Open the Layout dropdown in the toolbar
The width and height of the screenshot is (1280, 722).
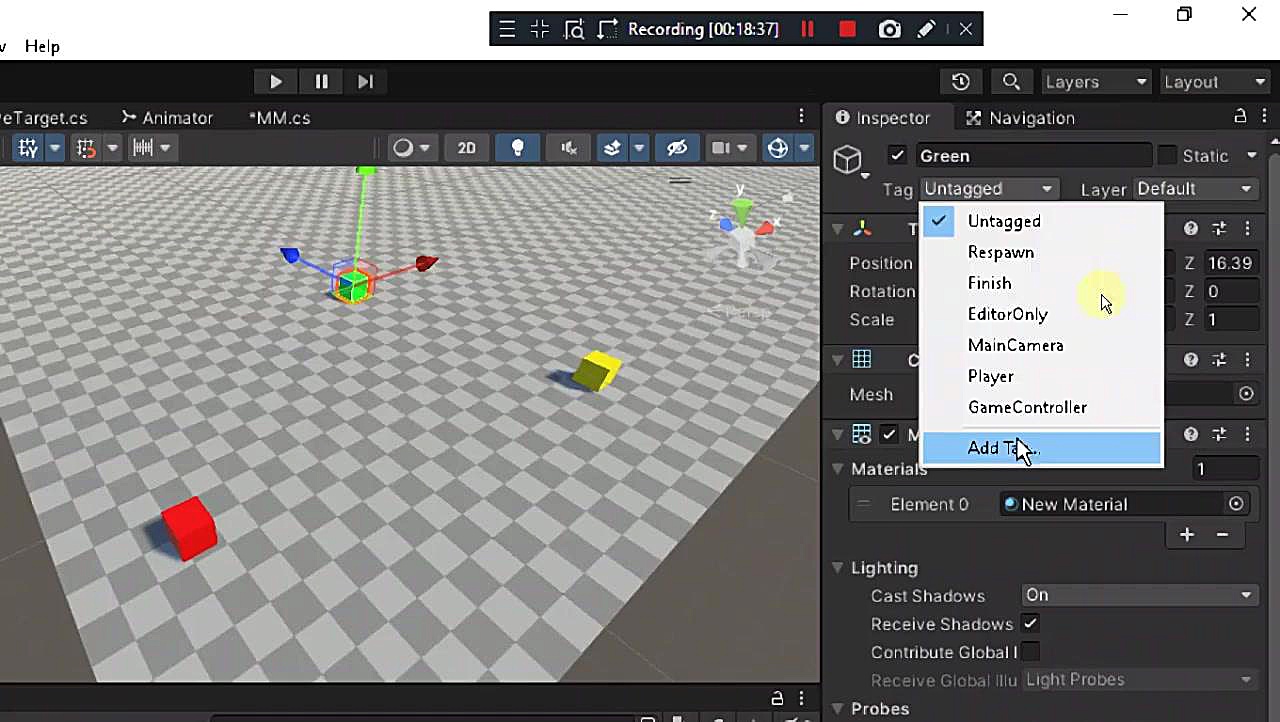click(1216, 82)
